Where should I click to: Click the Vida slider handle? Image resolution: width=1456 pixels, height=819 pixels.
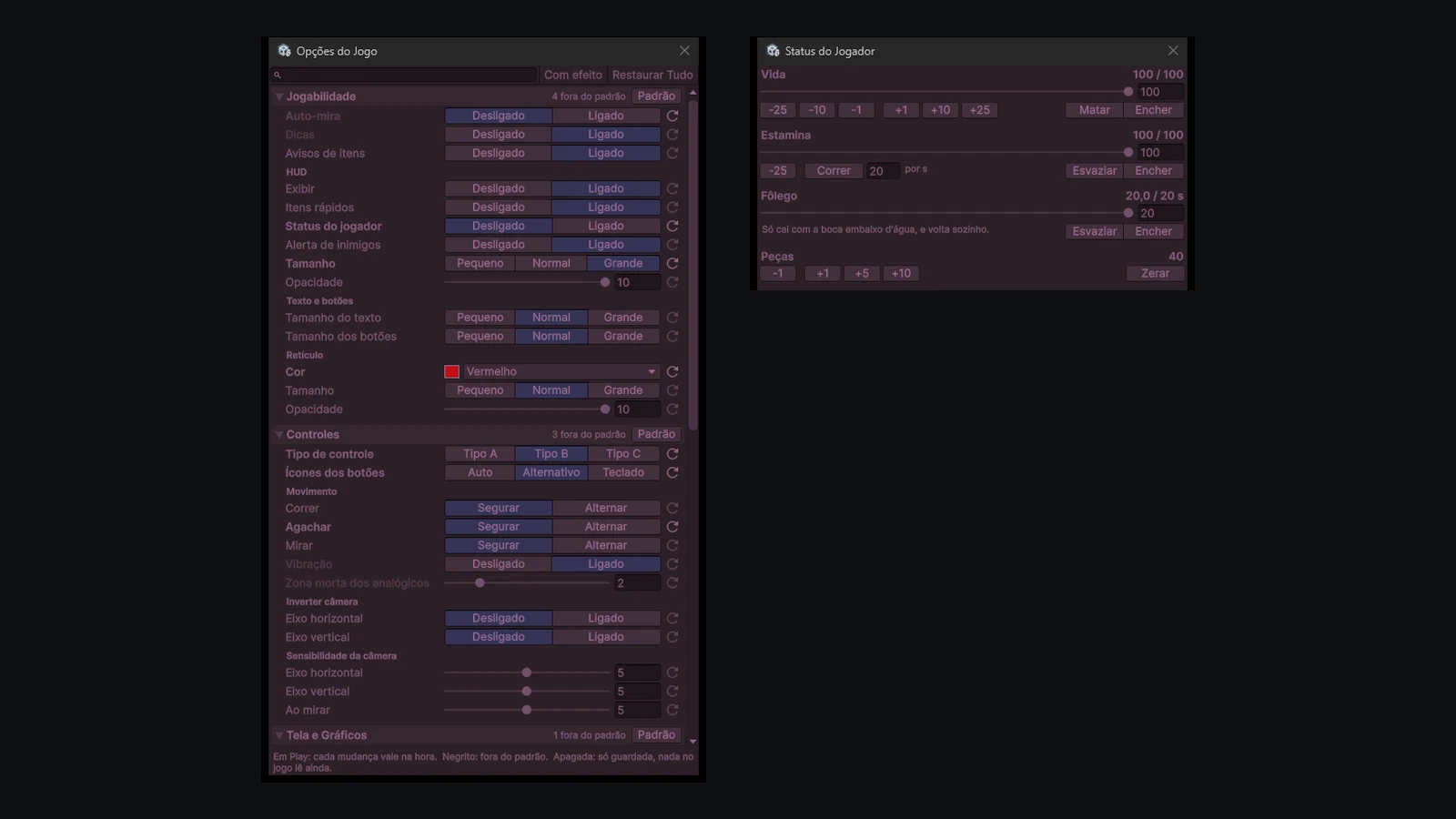pyautogui.click(x=1128, y=92)
